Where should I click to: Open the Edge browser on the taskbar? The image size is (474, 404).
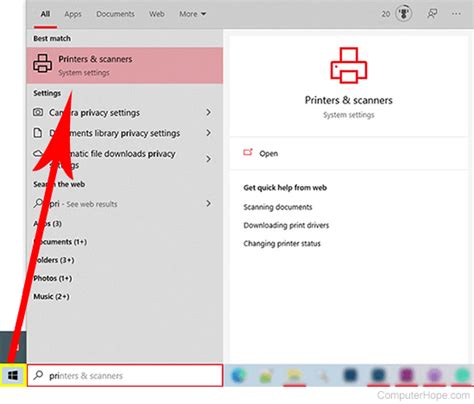[239, 376]
